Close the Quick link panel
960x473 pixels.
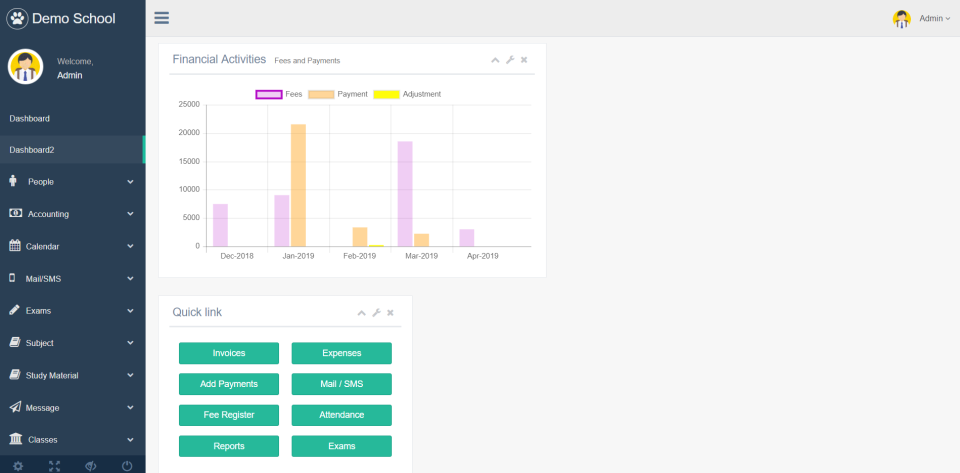click(x=390, y=313)
